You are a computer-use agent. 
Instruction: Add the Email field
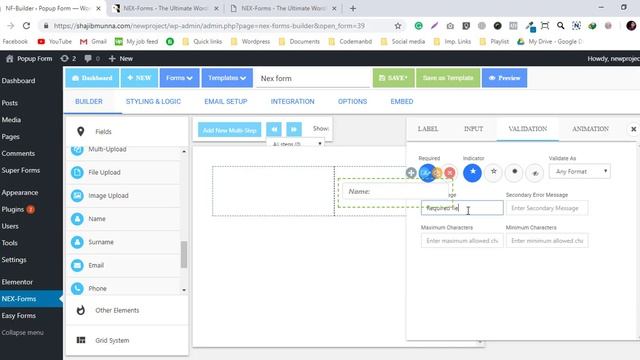pyautogui.click(x=122, y=265)
